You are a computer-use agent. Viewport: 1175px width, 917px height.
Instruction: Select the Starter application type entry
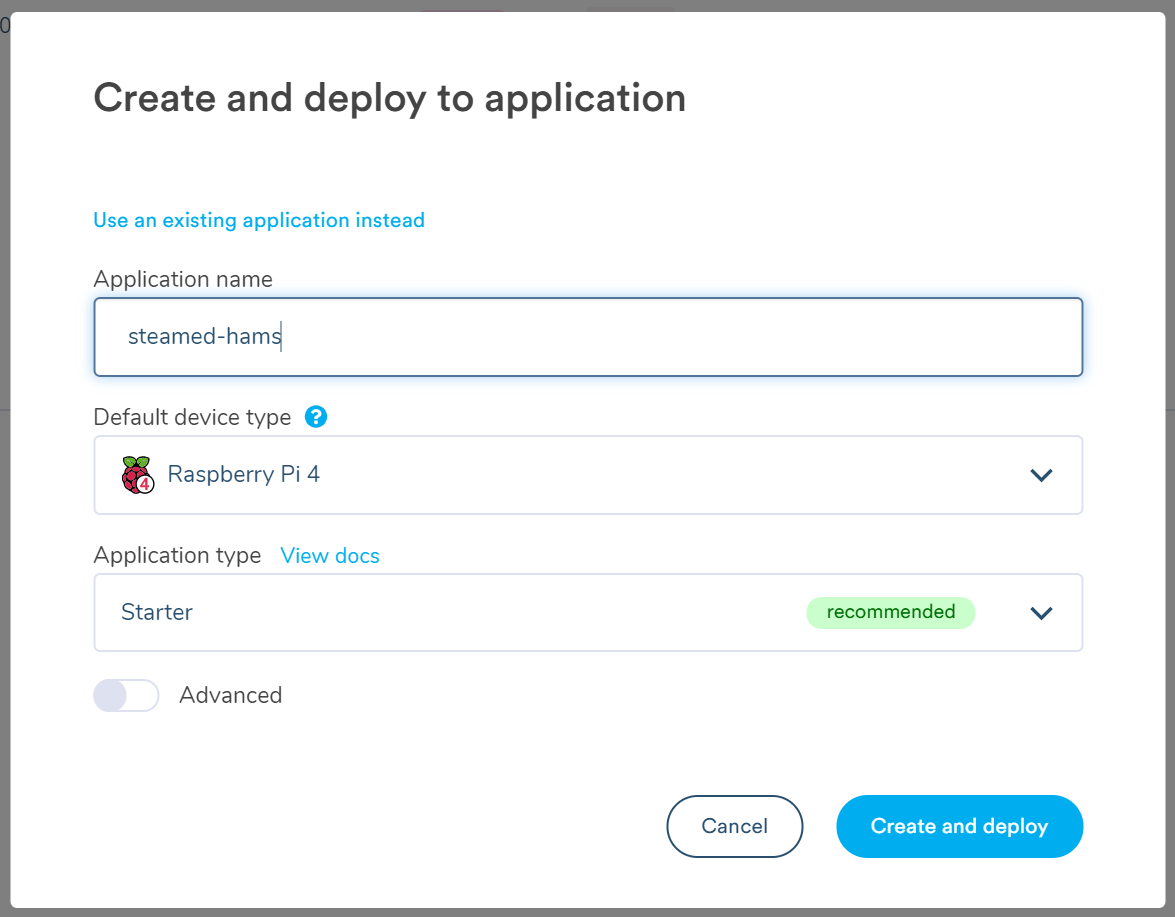point(157,612)
